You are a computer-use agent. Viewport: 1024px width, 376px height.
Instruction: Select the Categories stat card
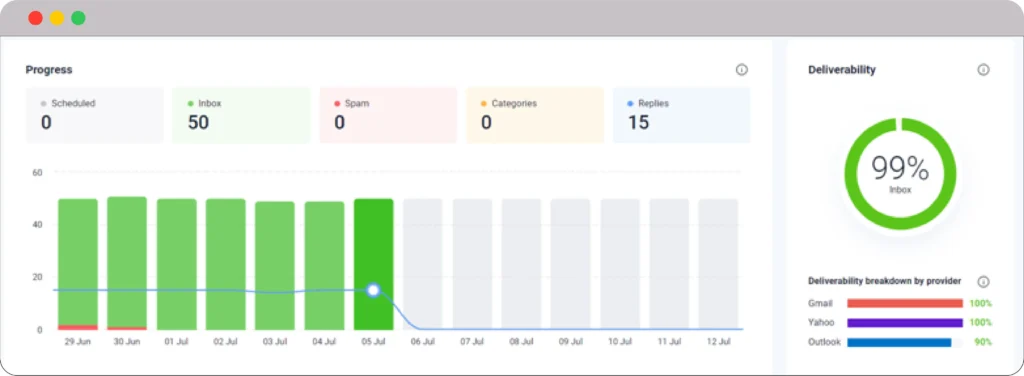(535, 115)
